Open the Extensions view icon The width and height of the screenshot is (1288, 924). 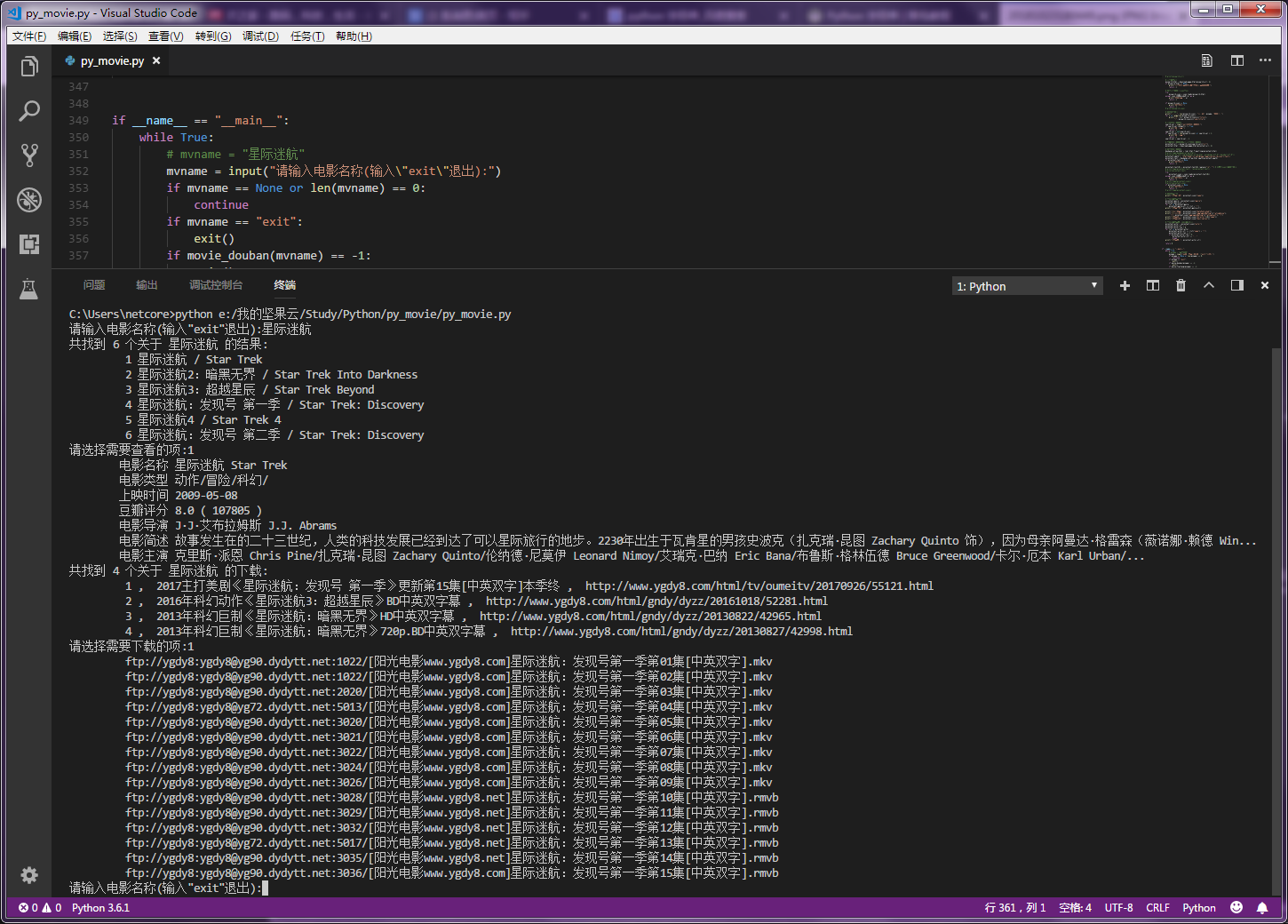click(x=29, y=244)
